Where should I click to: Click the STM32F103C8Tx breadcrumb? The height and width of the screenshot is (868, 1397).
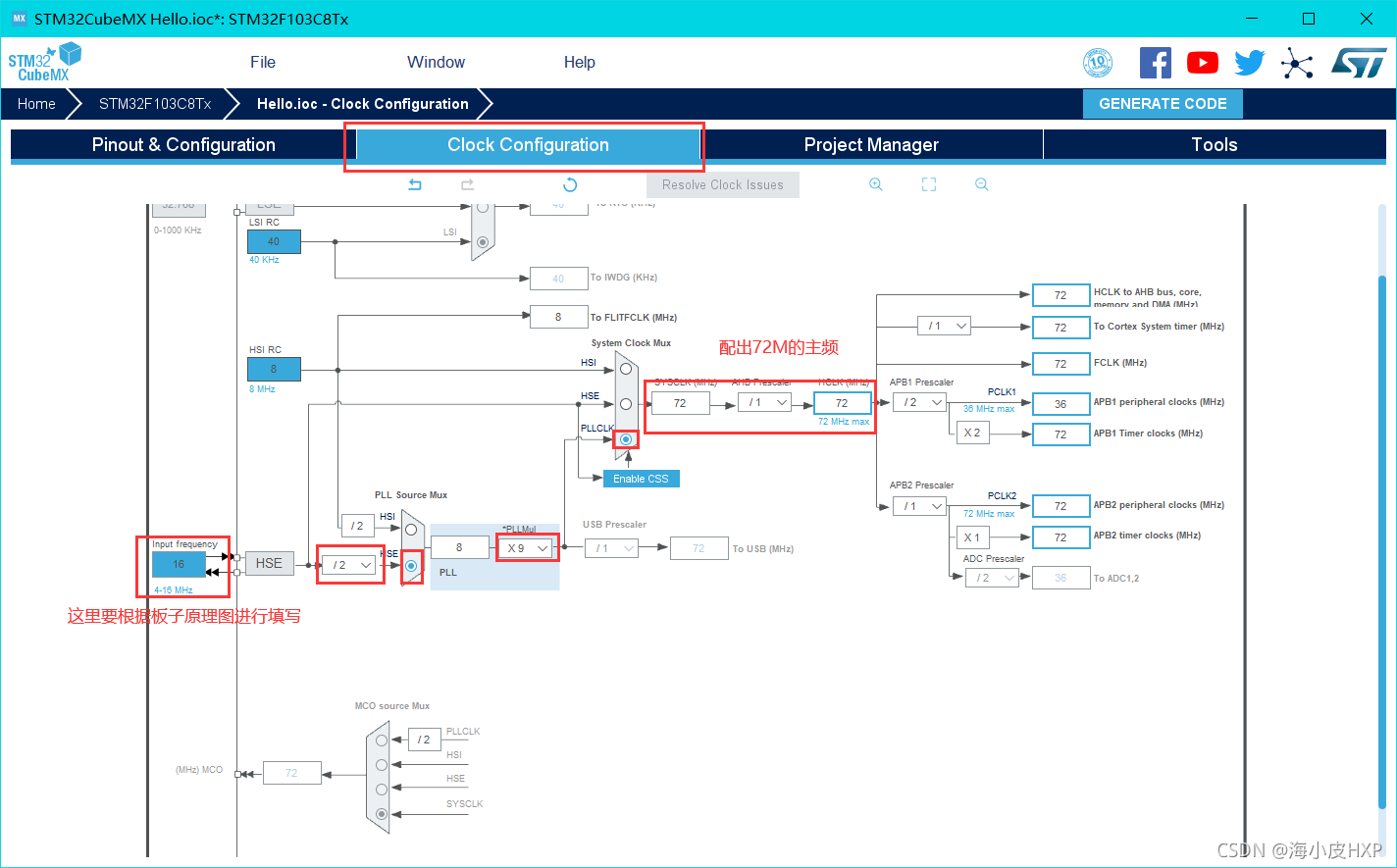tap(155, 104)
